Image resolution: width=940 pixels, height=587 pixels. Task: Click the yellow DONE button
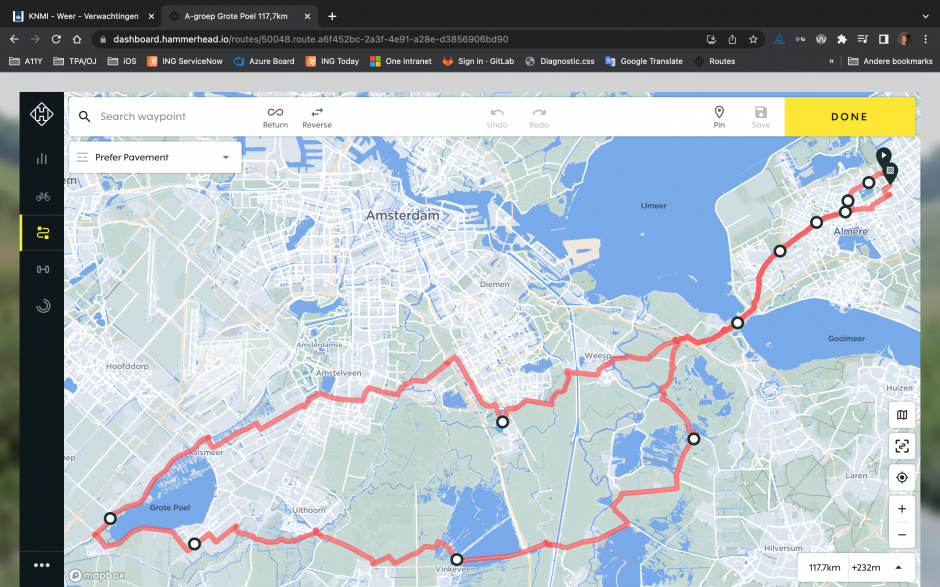tap(849, 116)
